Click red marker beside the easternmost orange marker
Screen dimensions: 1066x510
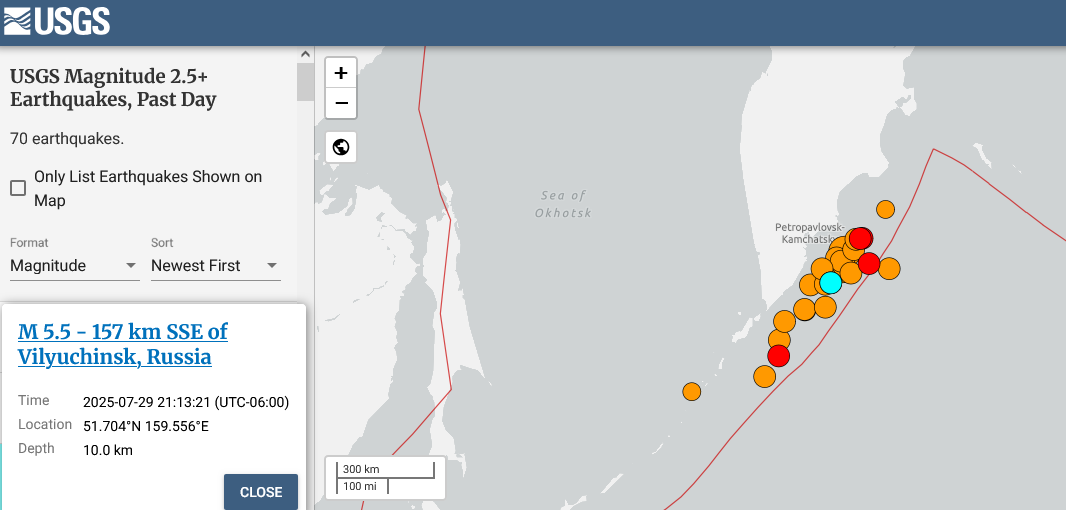[x=868, y=263]
